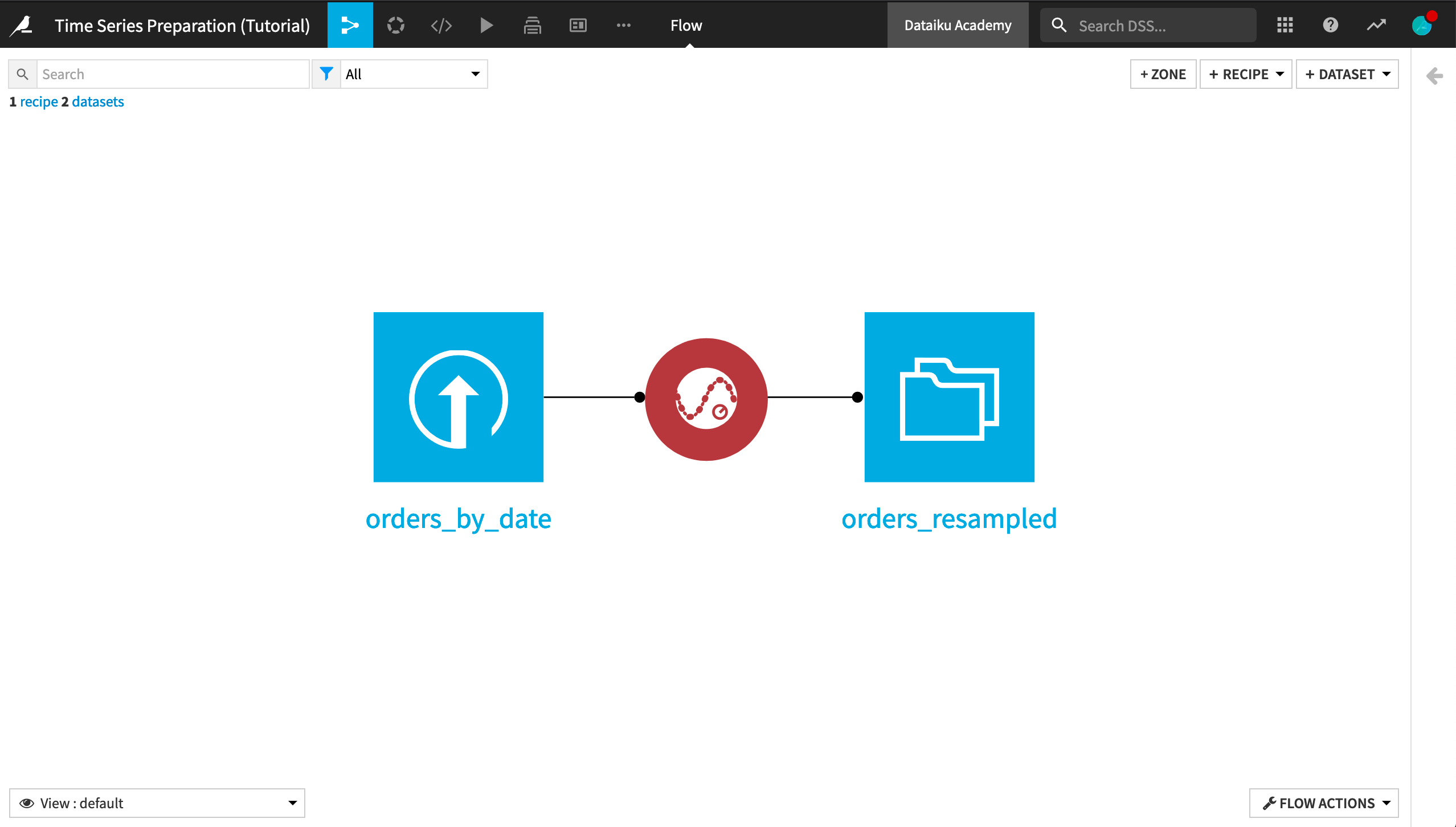
Task: Open the Code editor icon
Action: (x=440, y=26)
